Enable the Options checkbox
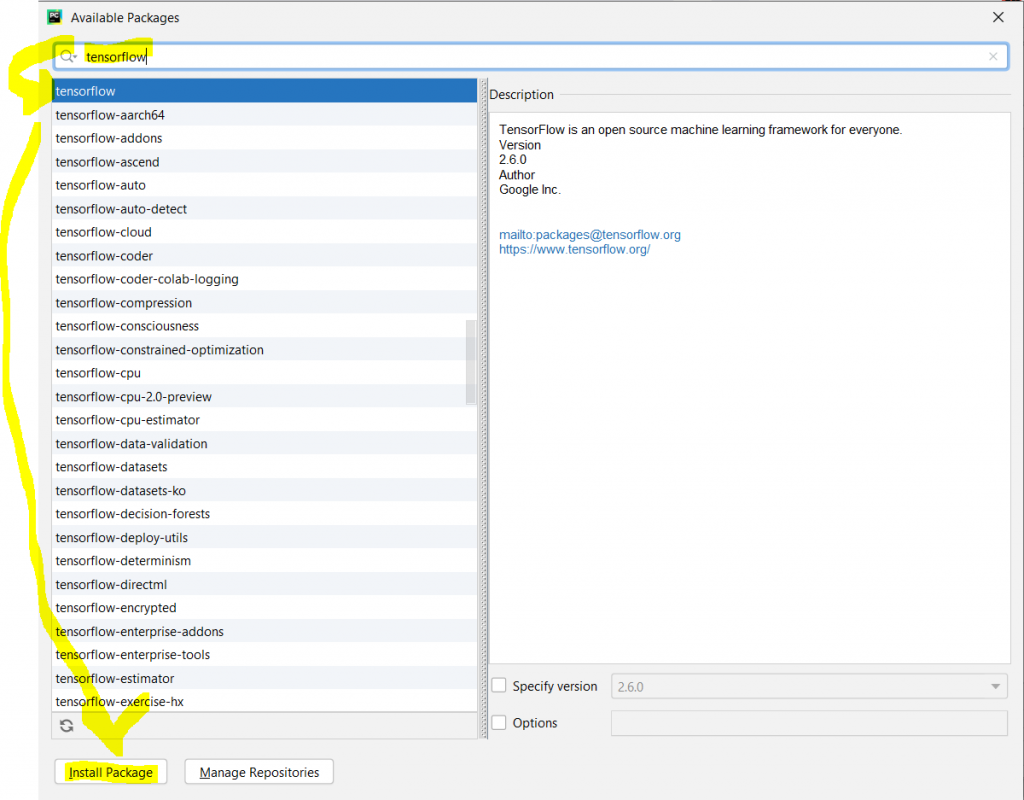 point(498,723)
